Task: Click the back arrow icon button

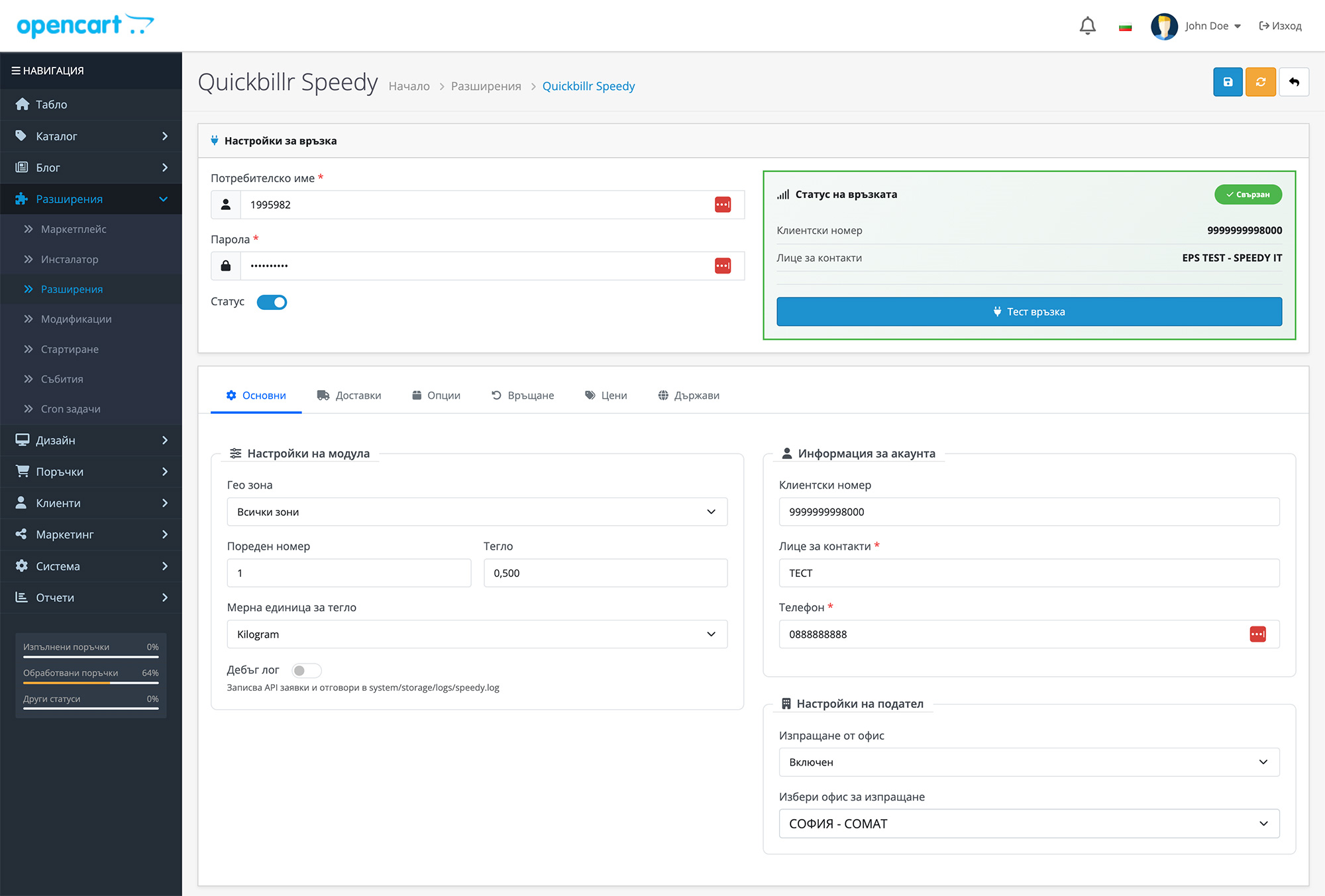Action: coord(1294,82)
